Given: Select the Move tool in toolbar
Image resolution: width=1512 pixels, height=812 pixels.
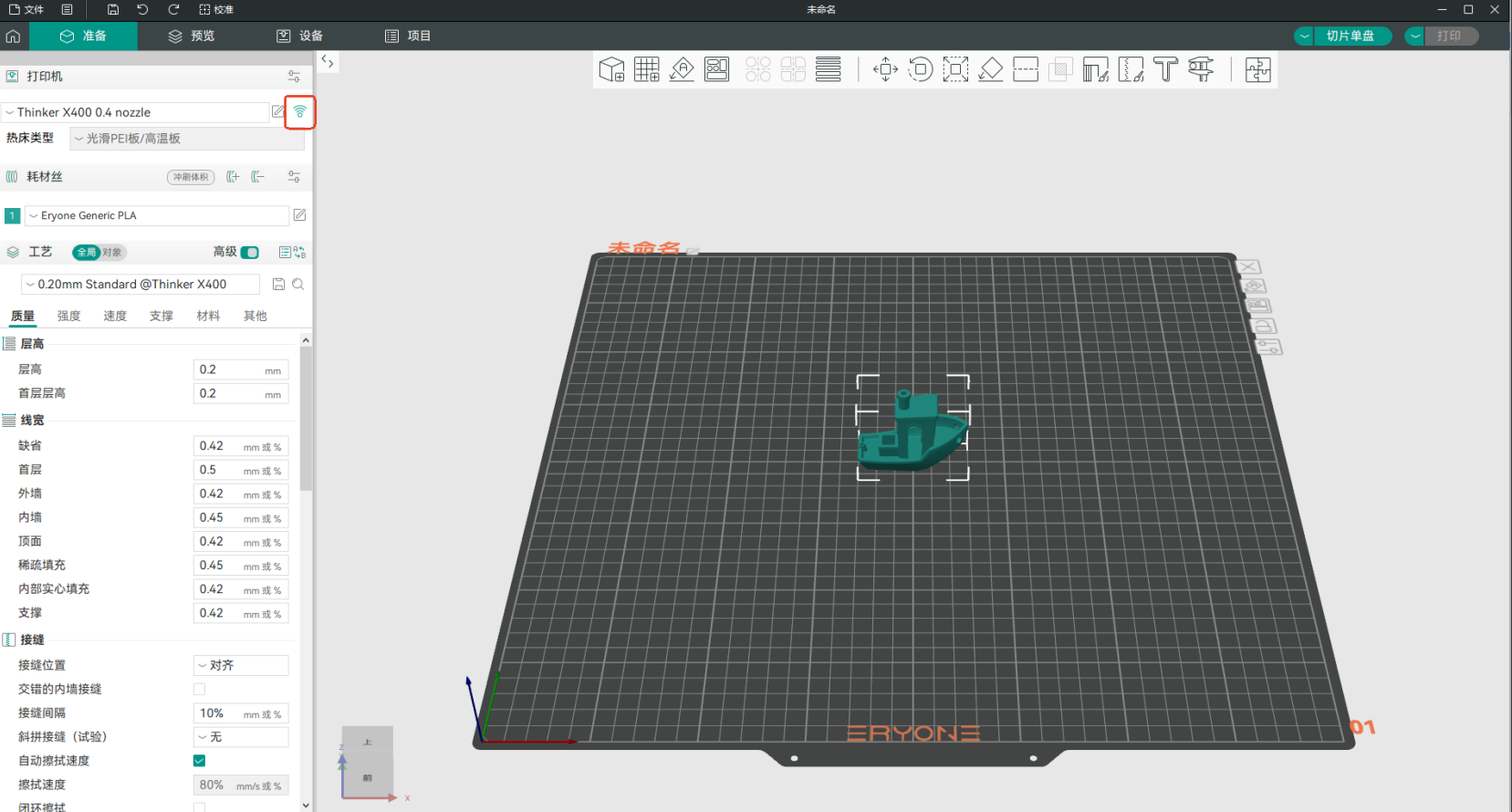Looking at the screenshot, I should click(x=885, y=69).
